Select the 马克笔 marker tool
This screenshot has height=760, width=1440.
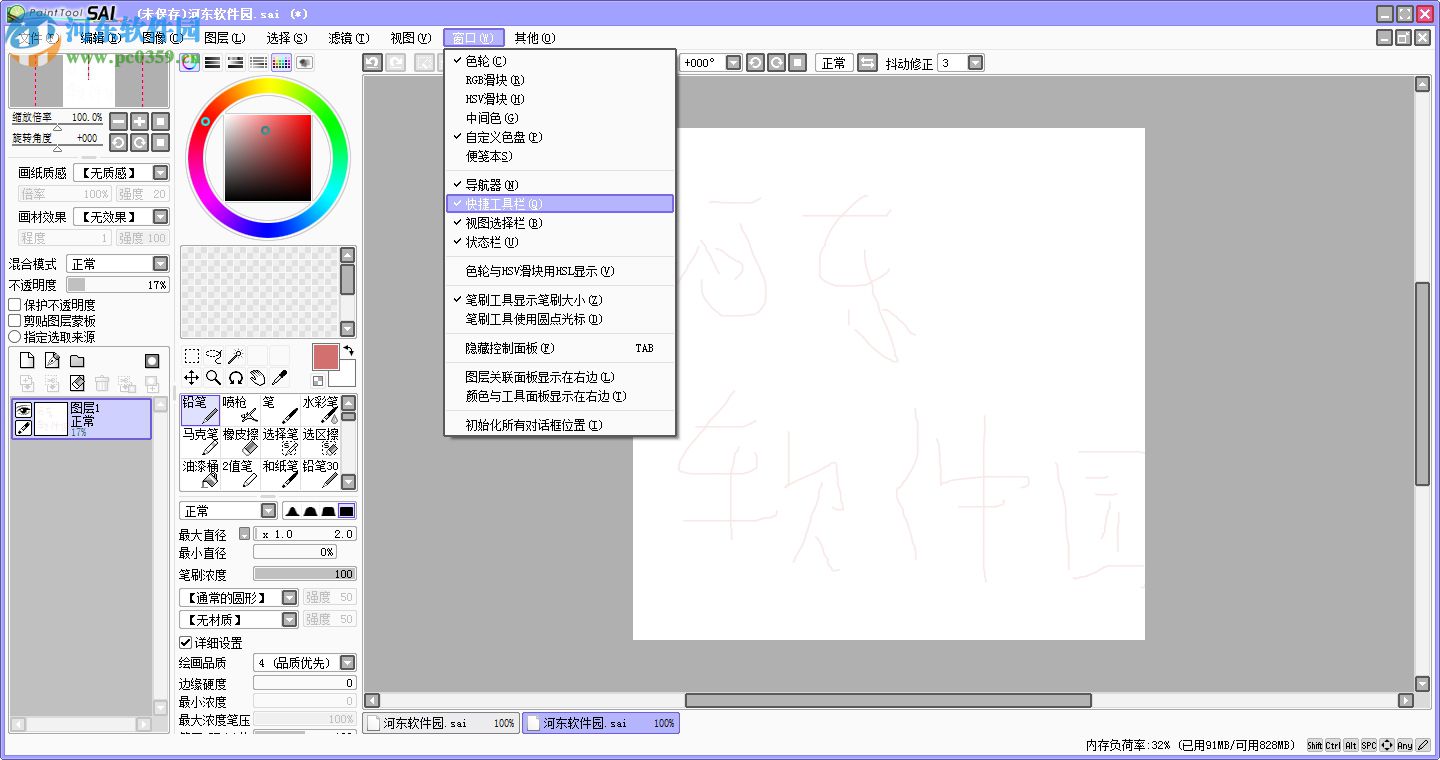pyautogui.click(x=200, y=442)
